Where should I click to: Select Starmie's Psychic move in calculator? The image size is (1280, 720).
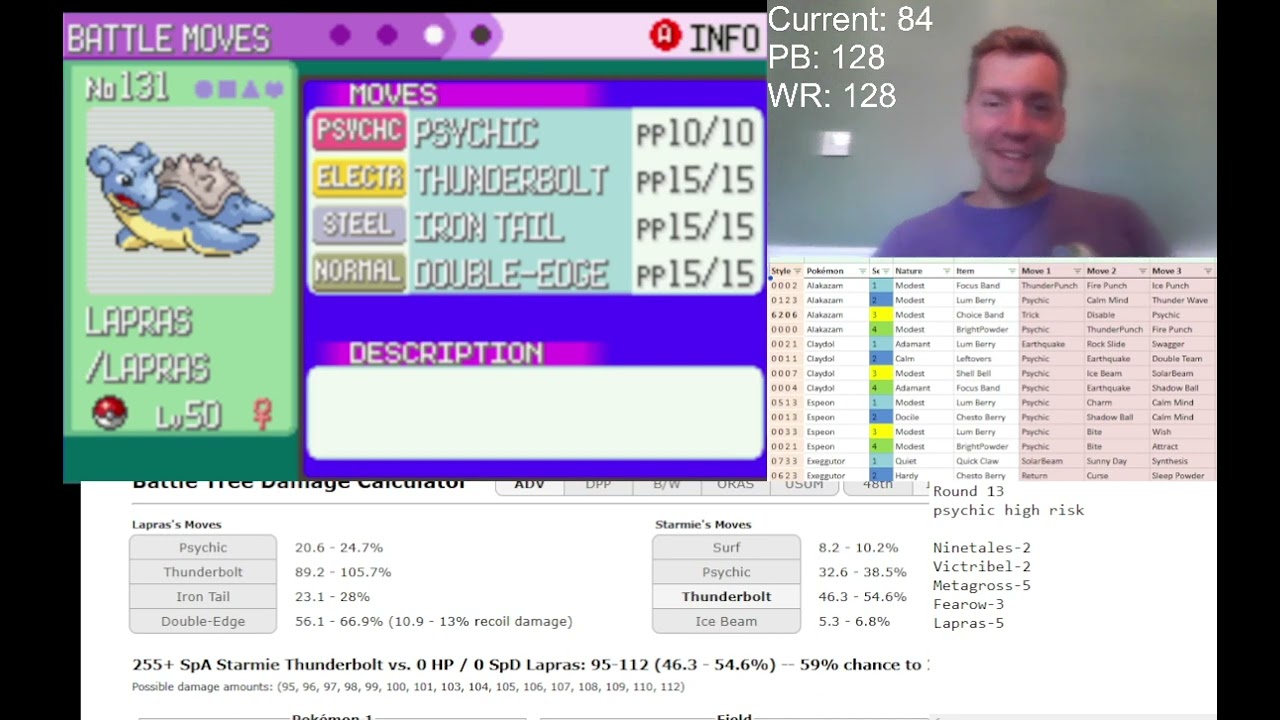click(x=726, y=572)
